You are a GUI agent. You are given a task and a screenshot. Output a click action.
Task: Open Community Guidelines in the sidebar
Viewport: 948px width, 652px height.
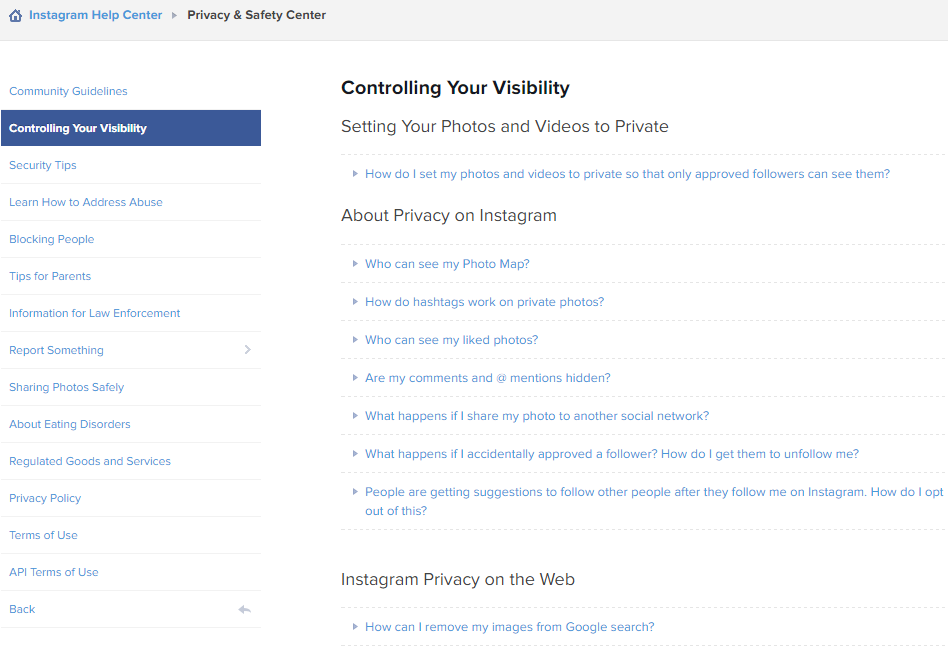68,91
